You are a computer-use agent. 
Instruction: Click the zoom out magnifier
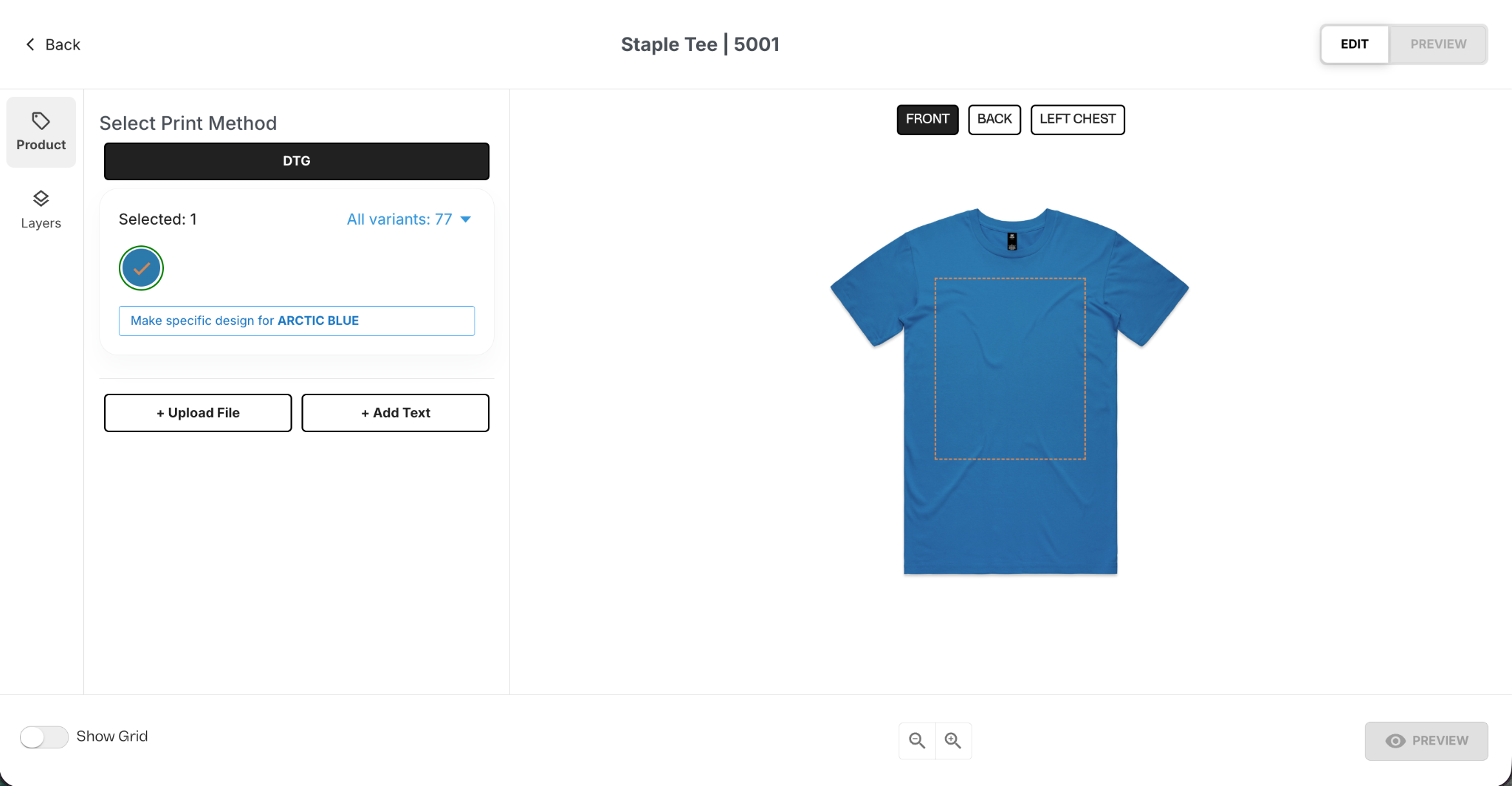917,740
